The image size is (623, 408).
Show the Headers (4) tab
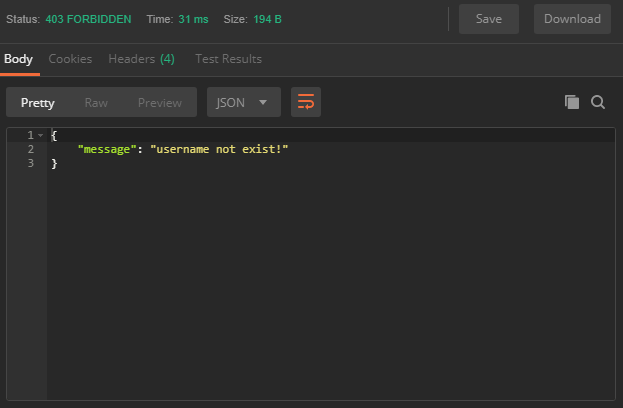(141, 59)
